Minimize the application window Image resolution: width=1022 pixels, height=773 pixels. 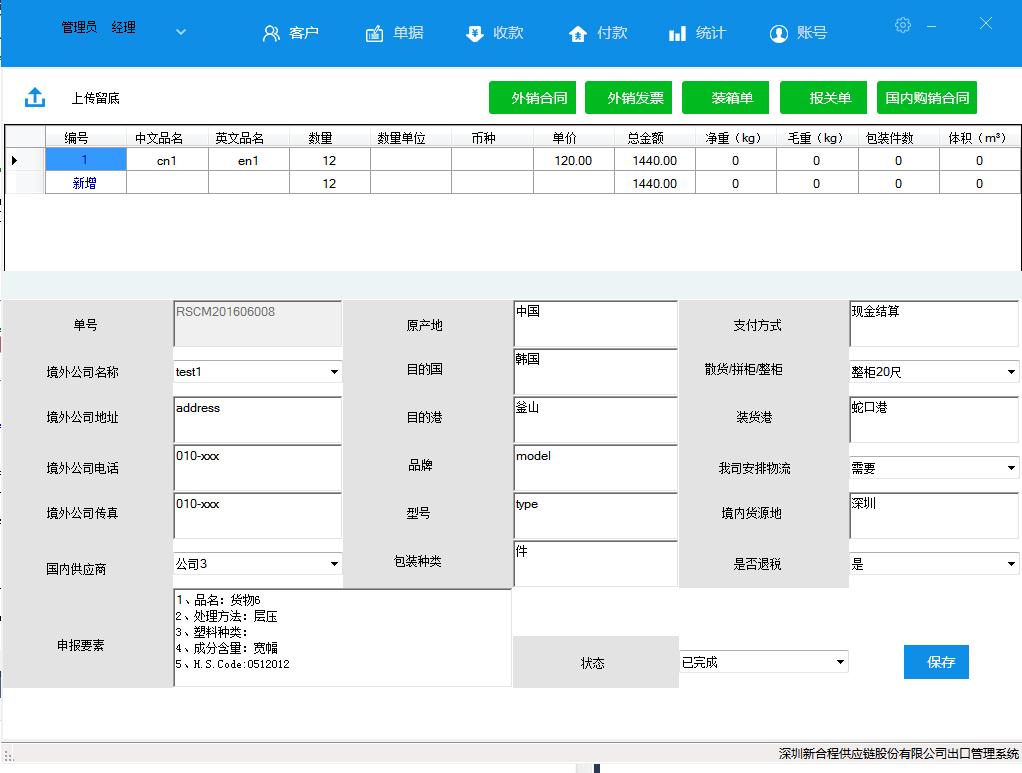coord(932,26)
